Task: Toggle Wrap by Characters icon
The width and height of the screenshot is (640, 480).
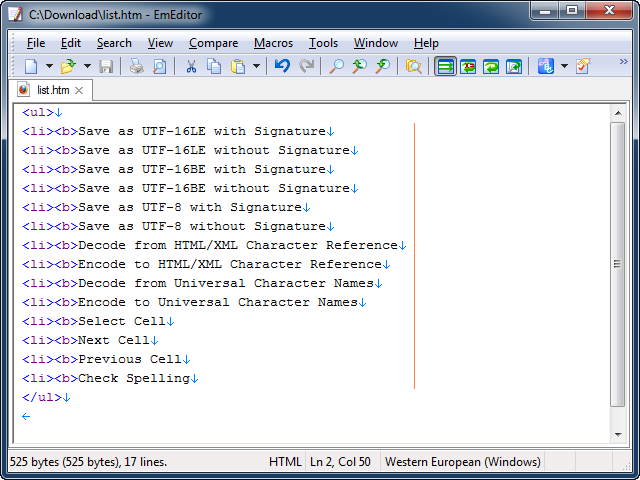Action: click(x=468, y=67)
